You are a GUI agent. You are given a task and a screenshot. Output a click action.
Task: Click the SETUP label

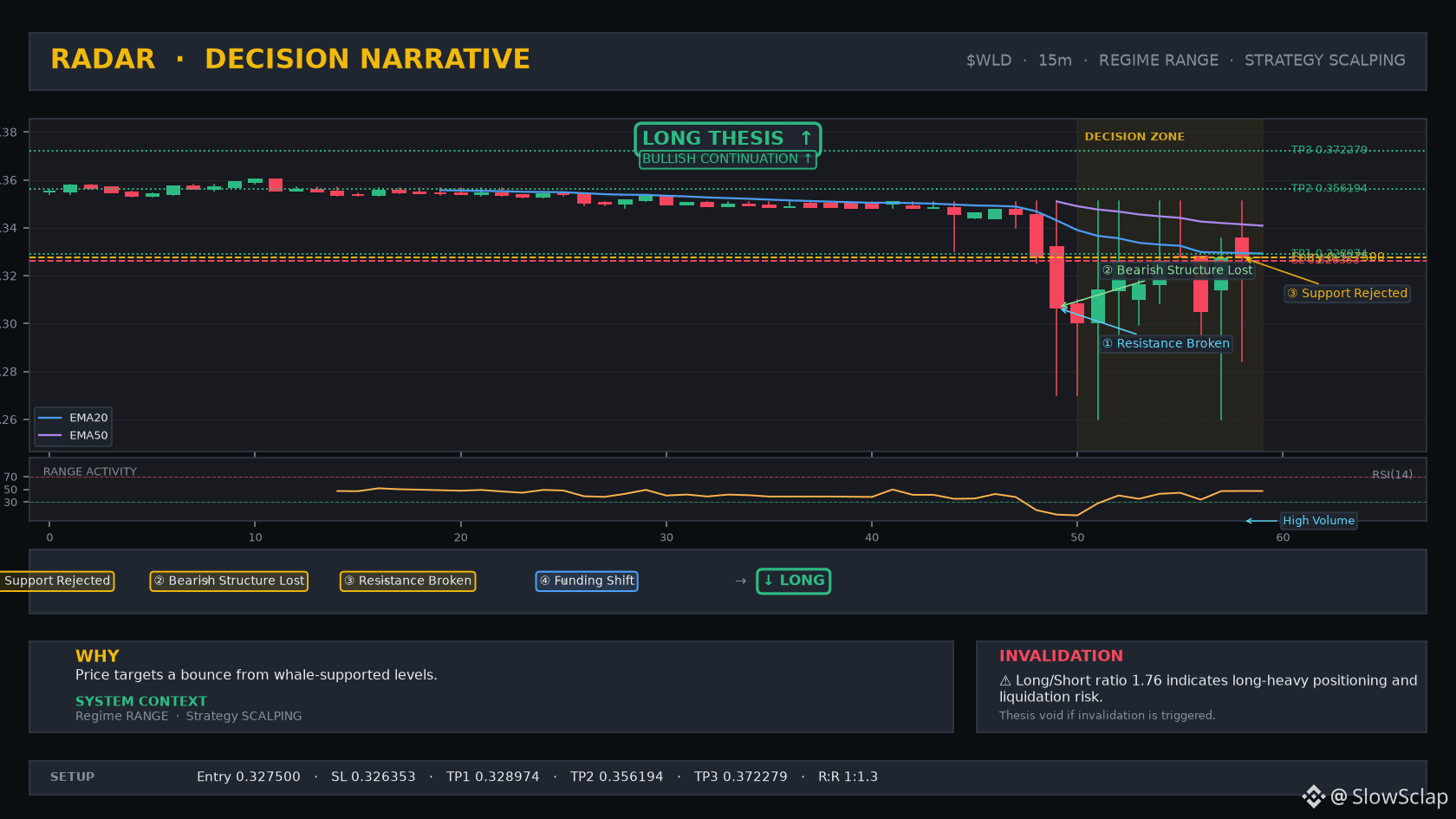point(72,777)
